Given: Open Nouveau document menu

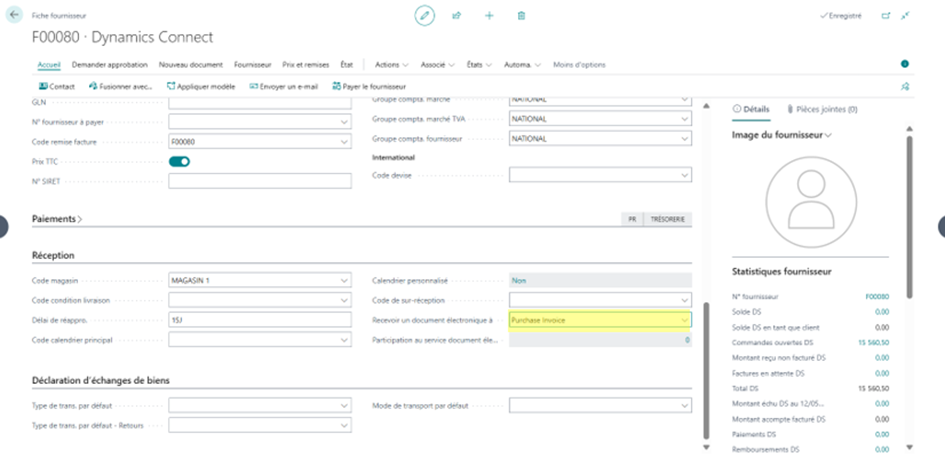Looking at the screenshot, I should tap(190, 64).
